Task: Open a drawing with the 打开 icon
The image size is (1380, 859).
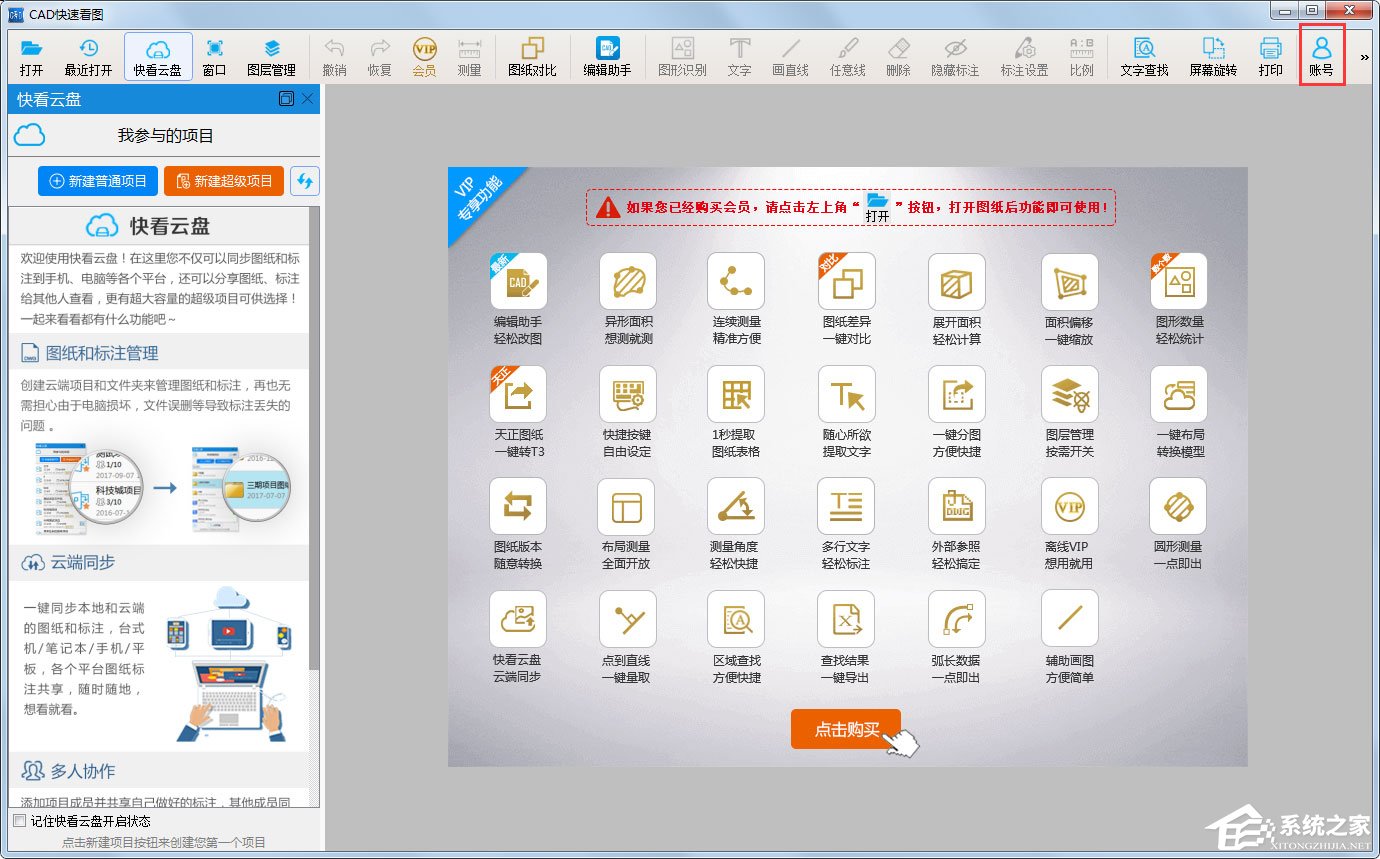Action: click(x=31, y=55)
